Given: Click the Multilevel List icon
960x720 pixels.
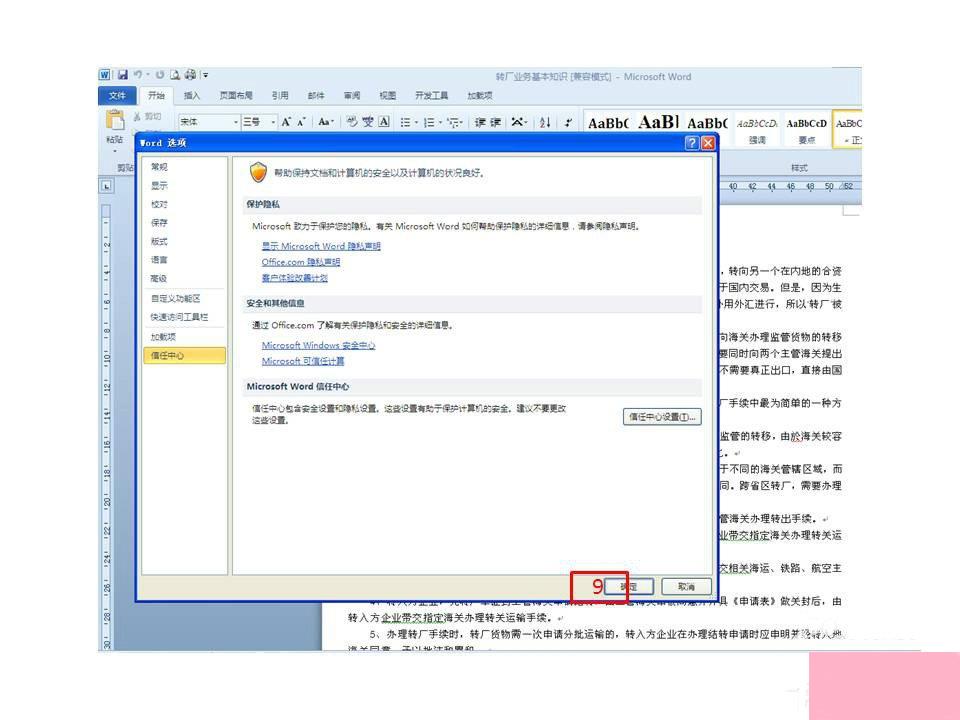Looking at the screenshot, I should (x=455, y=122).
